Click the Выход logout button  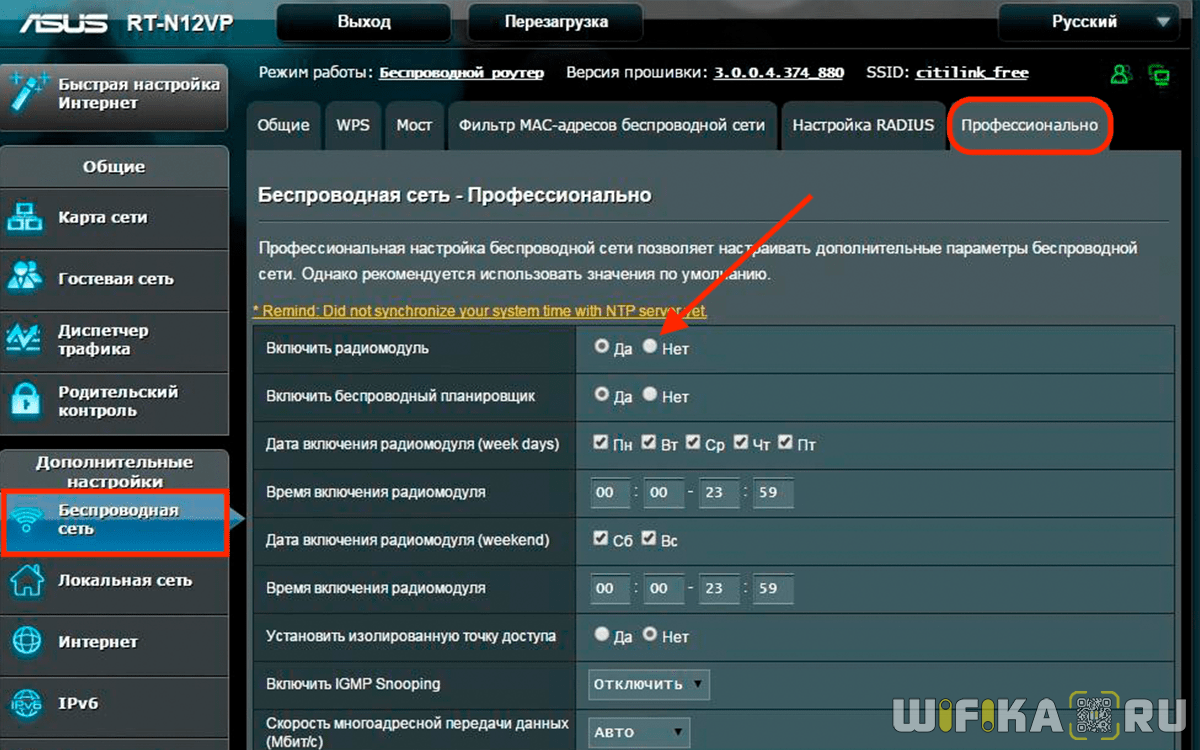(x=364, y=21)
